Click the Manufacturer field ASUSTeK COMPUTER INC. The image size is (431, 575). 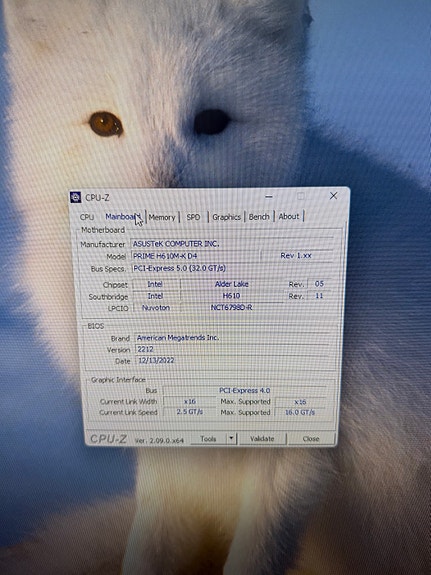tap(232, 244)
